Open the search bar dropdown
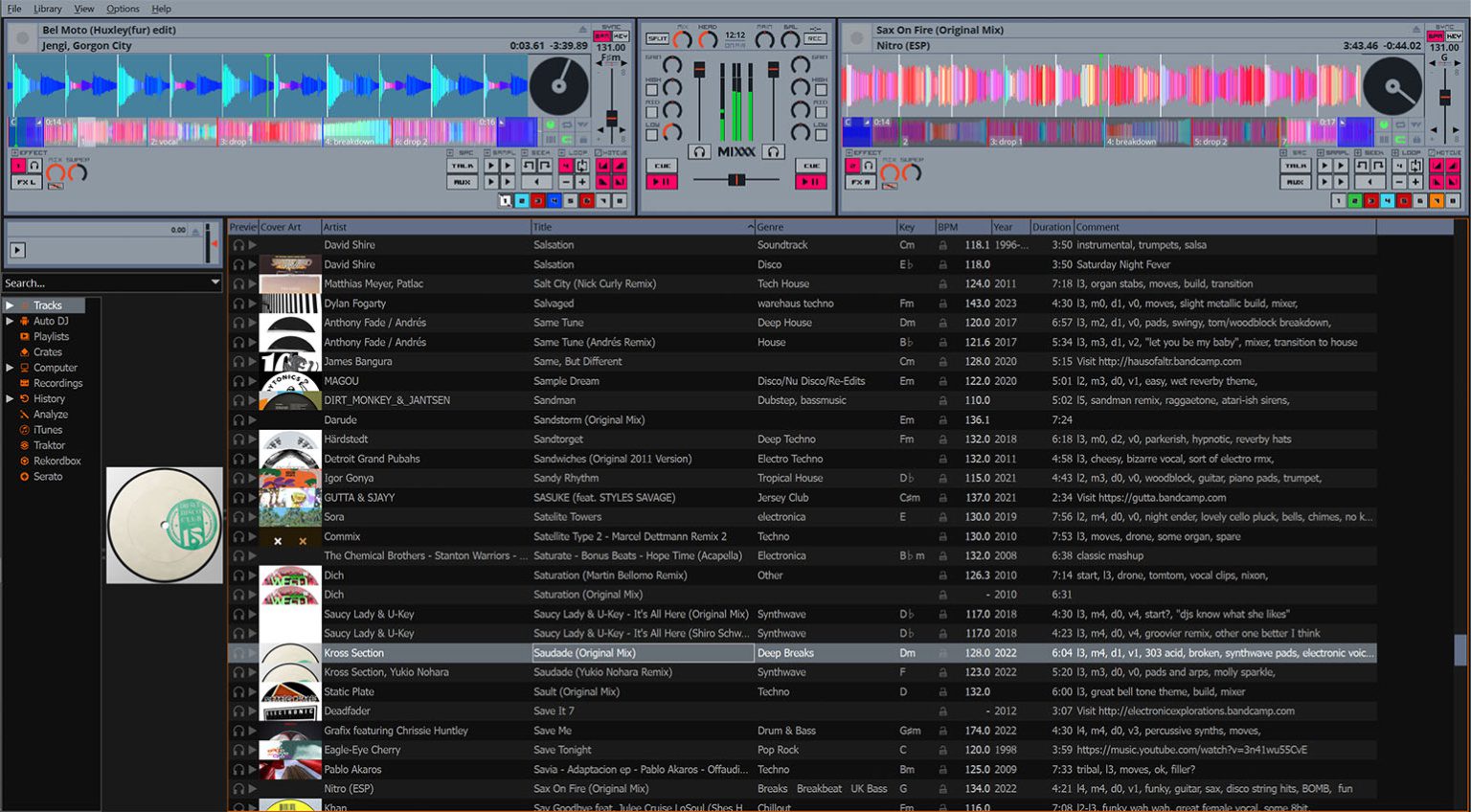Image resolution: width=1471 pixels, height=812 pixels. tap(216, 282)
